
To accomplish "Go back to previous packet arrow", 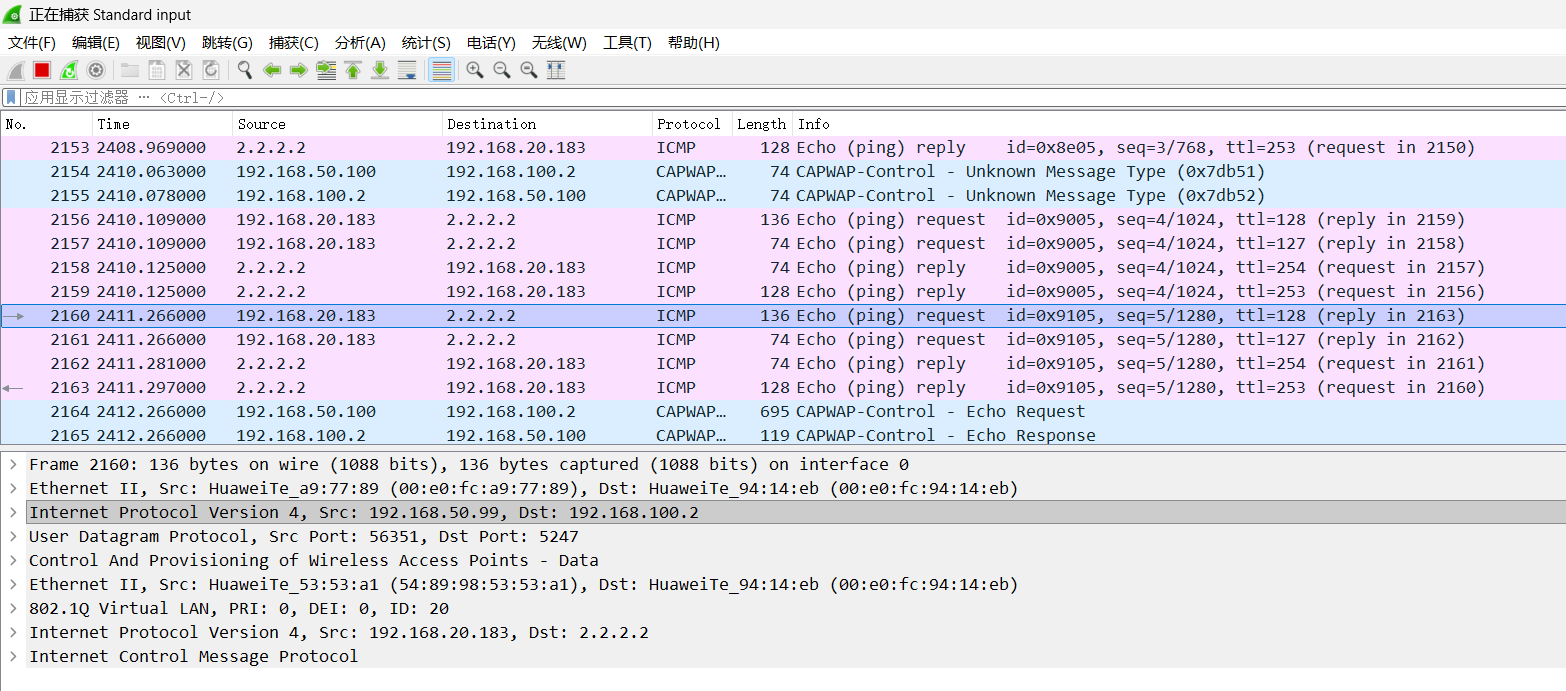I will point(272,70).
